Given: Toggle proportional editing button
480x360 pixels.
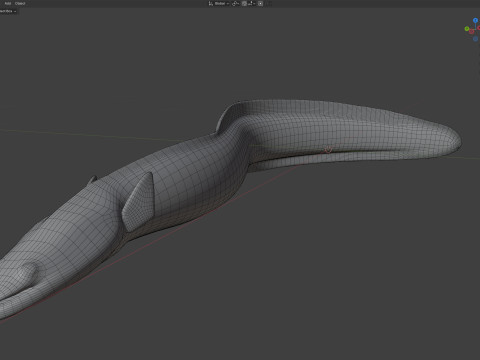Looking at the screenshot, I should click(260, 3).
